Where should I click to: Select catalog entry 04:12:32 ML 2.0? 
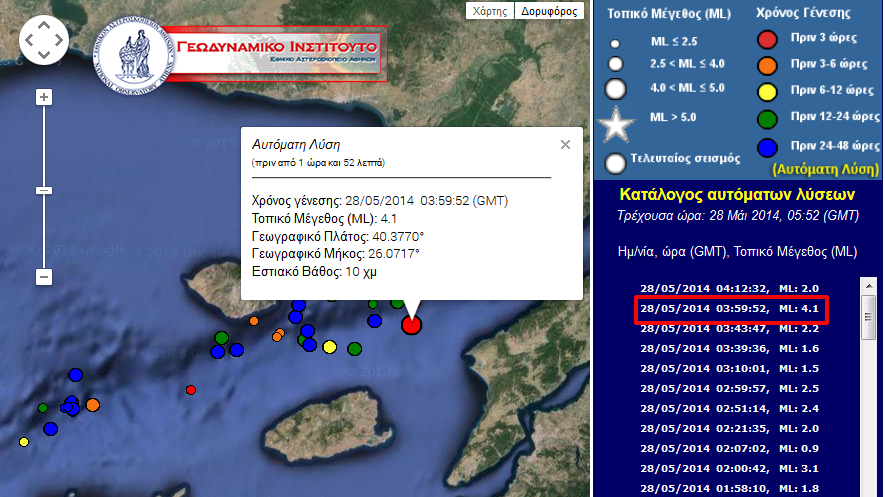point(729,288)
